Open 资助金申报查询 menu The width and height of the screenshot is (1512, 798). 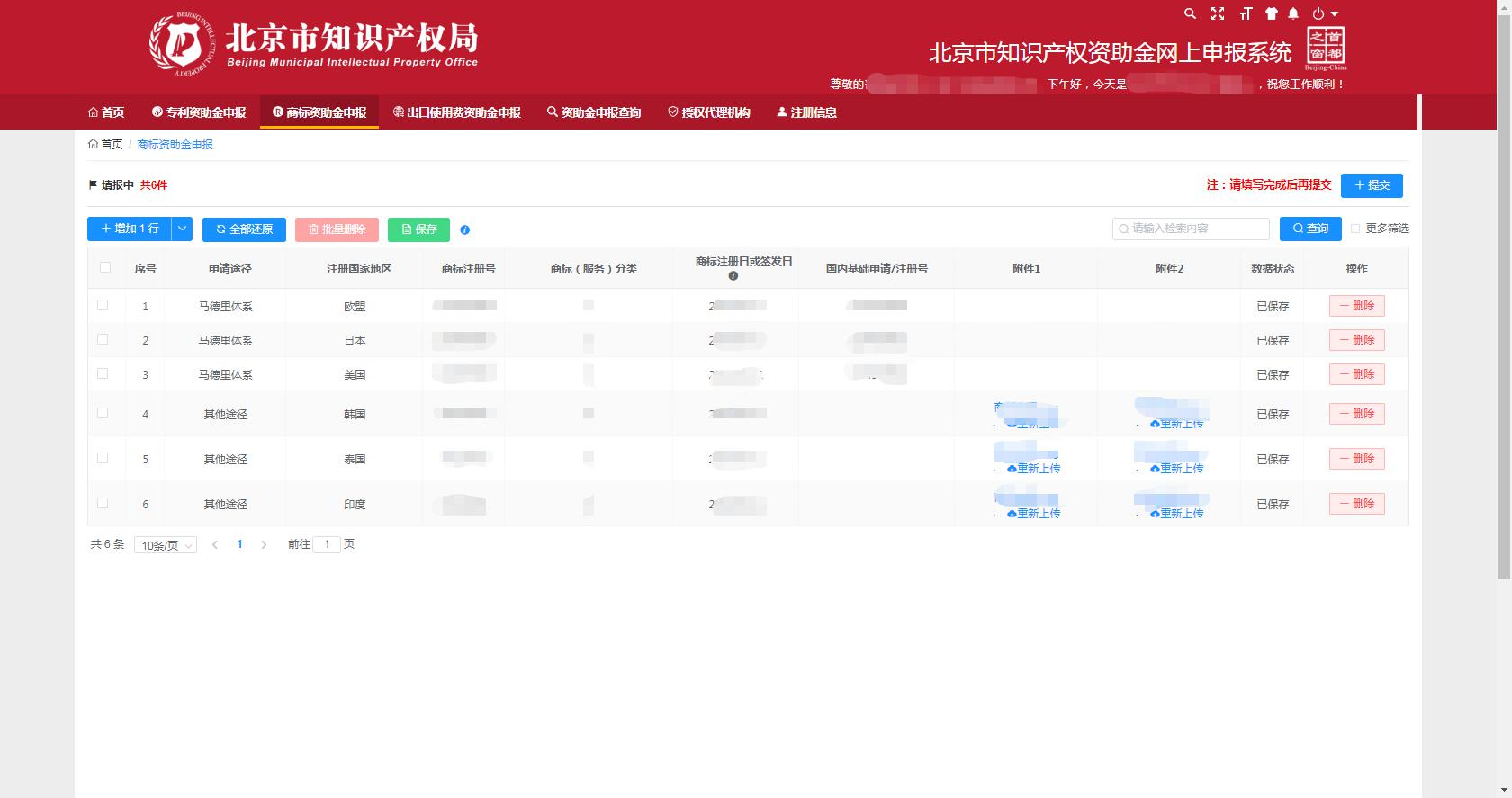(594, 112)
